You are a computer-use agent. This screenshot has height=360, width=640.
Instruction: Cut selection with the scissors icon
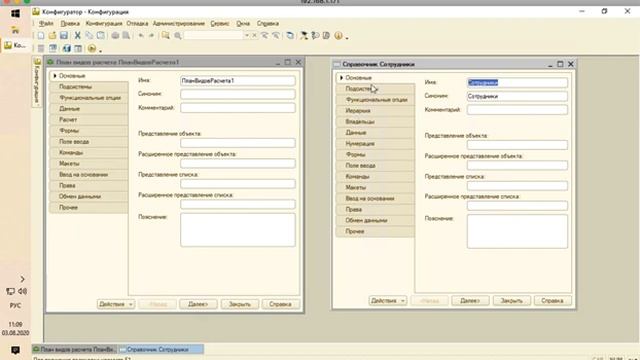[77, 36]
